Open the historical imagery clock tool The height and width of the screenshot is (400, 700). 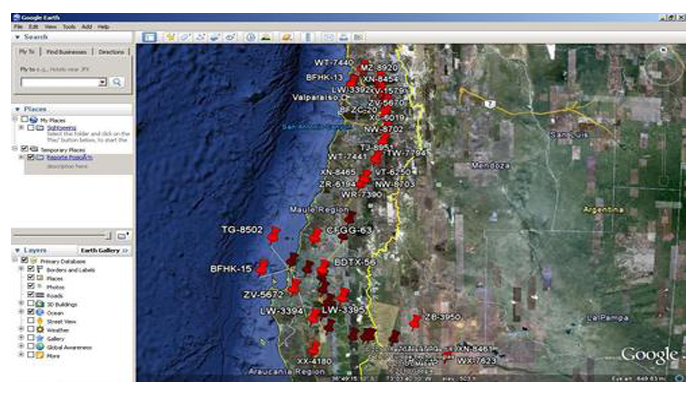point(250,38)
